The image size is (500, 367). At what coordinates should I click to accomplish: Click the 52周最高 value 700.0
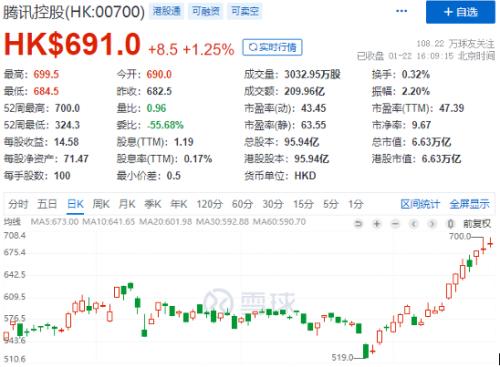67,108
